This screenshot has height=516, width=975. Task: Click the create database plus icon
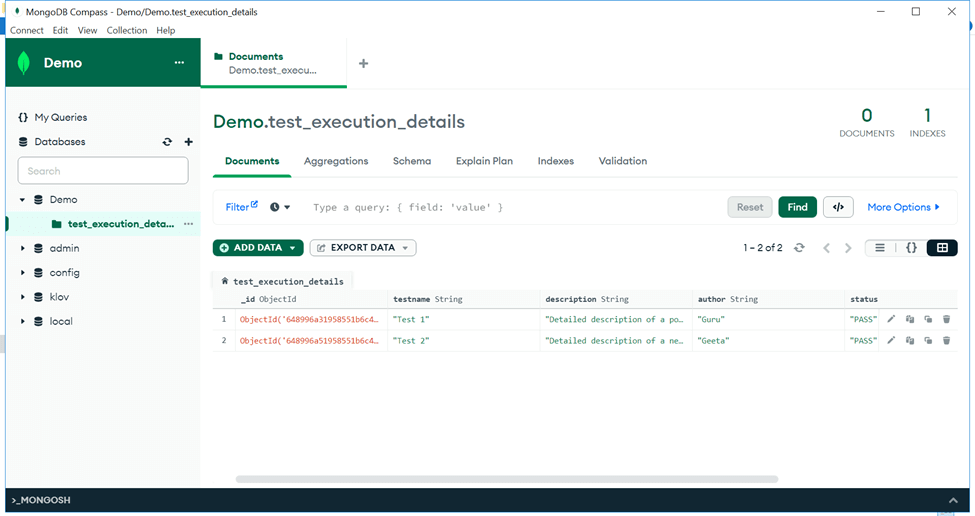tap(188, 142)
